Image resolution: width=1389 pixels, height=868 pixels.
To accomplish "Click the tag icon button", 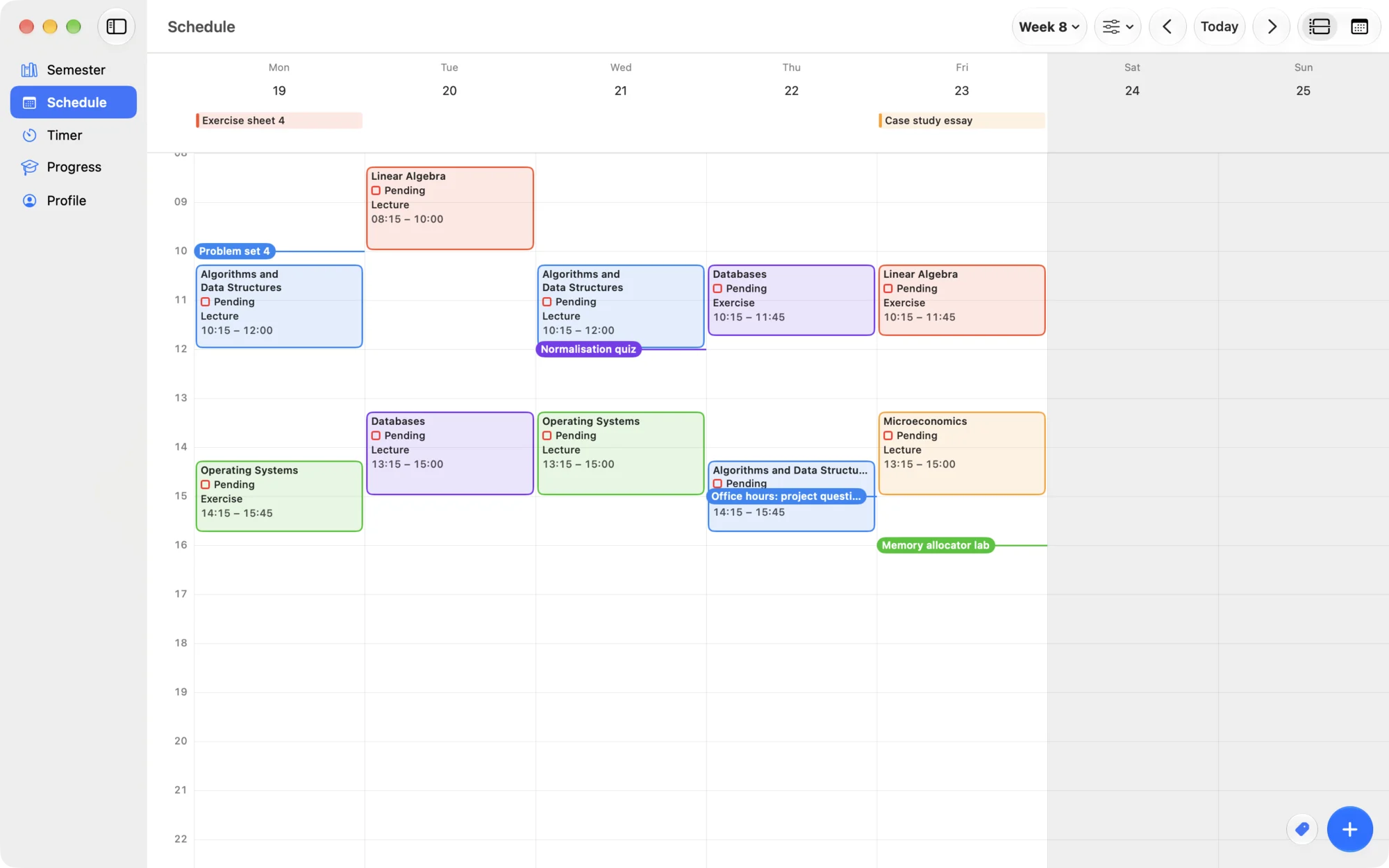I will point(1302,829).
